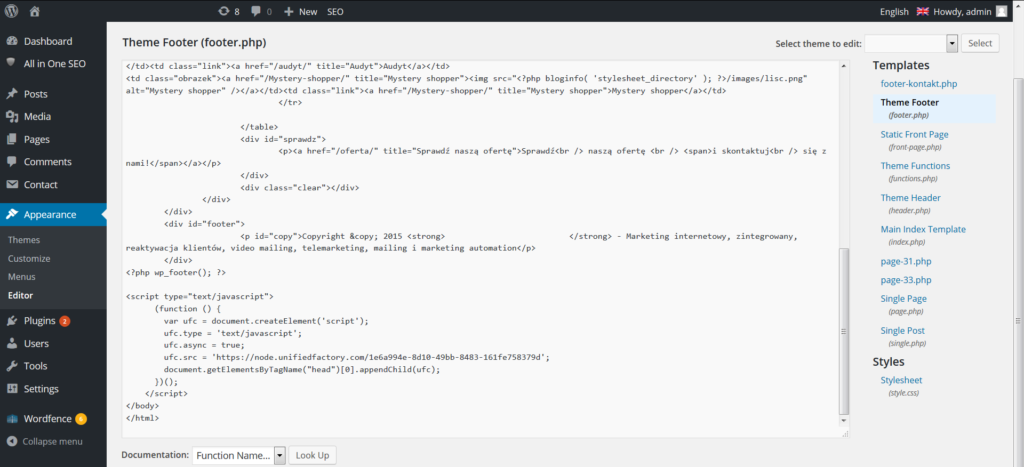Visit site via the home icon
Screen dimensions: 1024x467
(35, 11)
